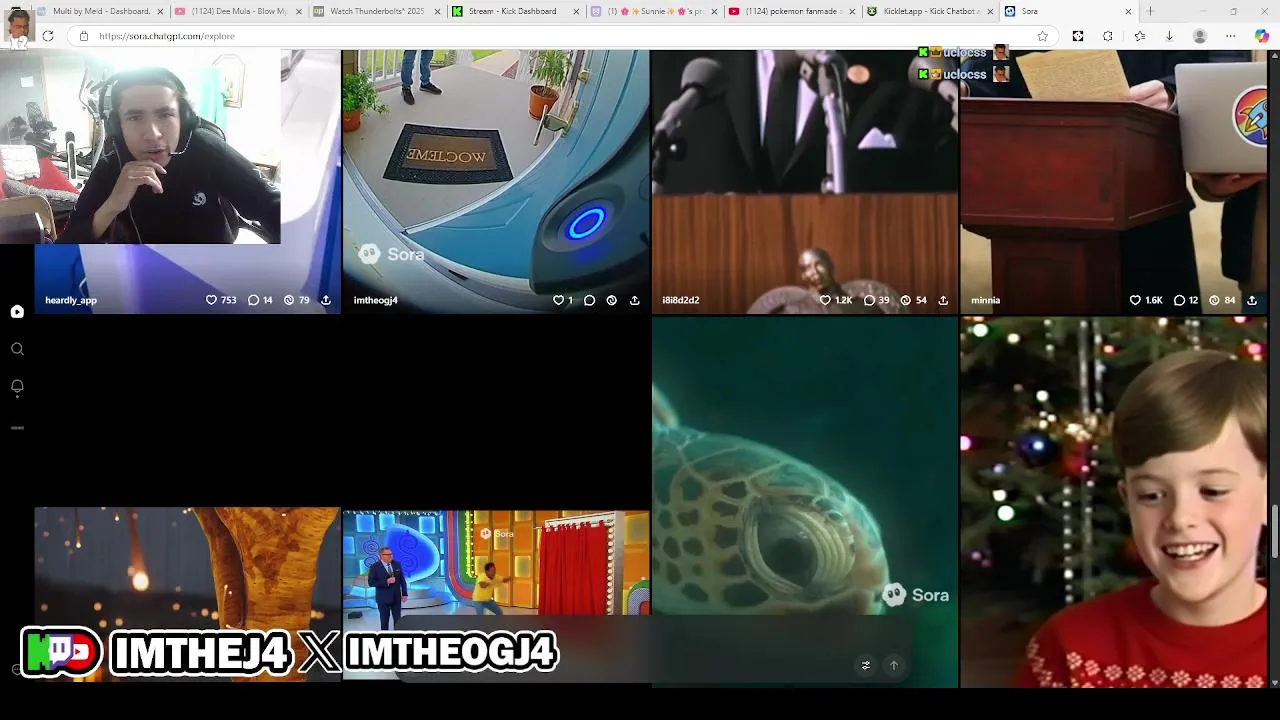The width and height of the screenshot is (1280, 720).
Task: Switch to Sunnie tab
Action: click(653, 11)
